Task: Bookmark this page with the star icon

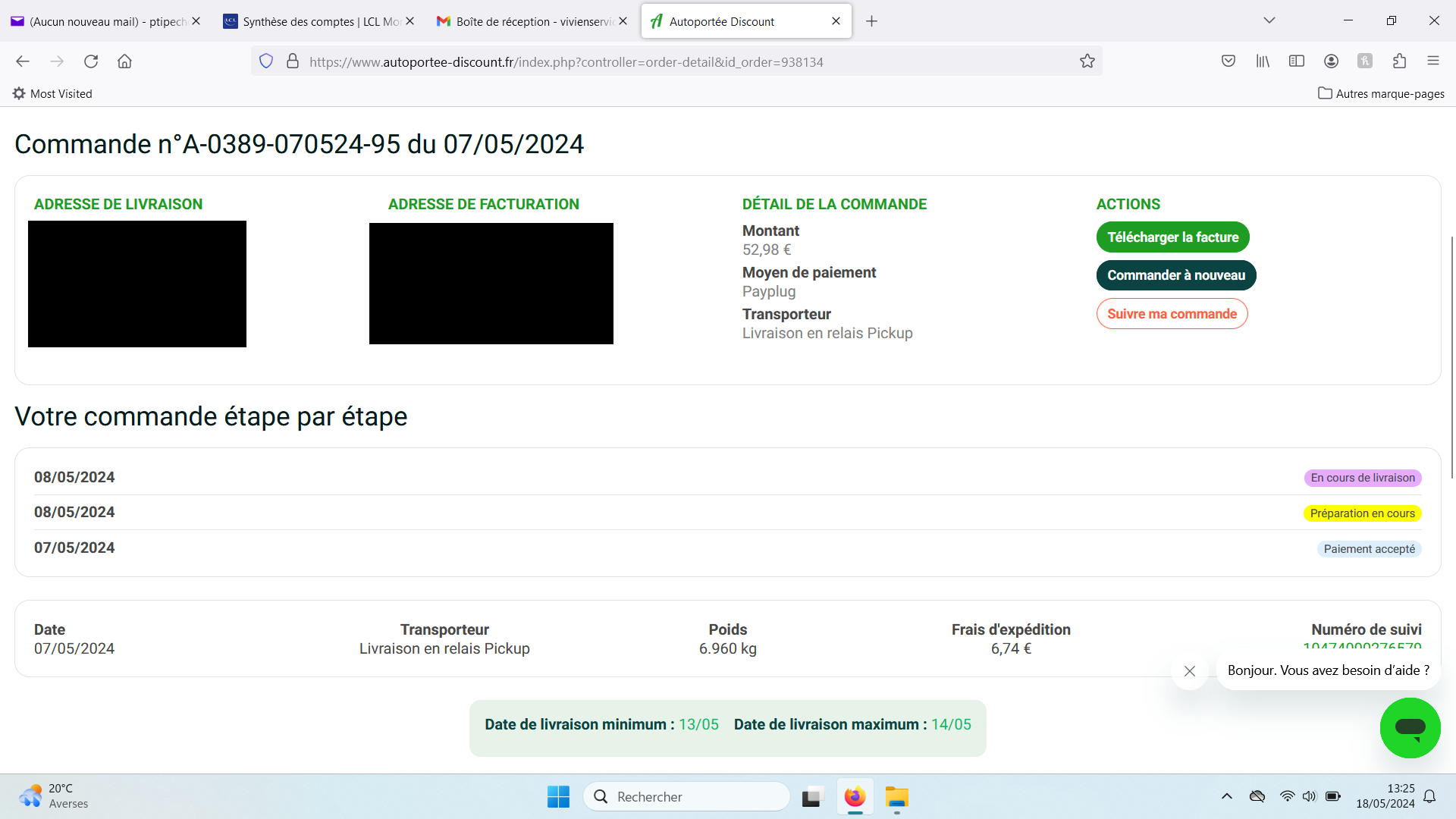Action: tap(1087, 61)
